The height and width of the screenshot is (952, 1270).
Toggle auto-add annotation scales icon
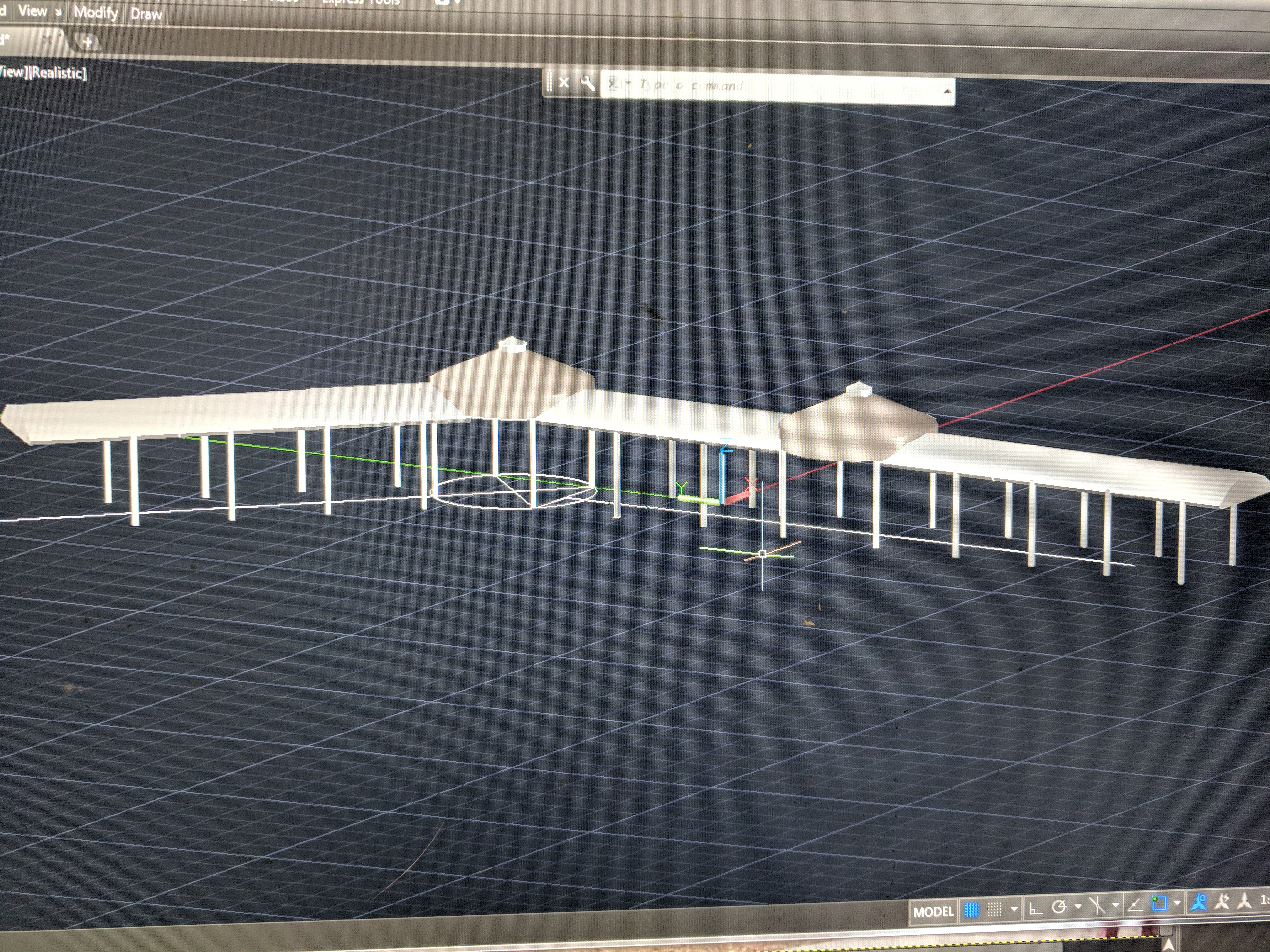click(1222, 902)
